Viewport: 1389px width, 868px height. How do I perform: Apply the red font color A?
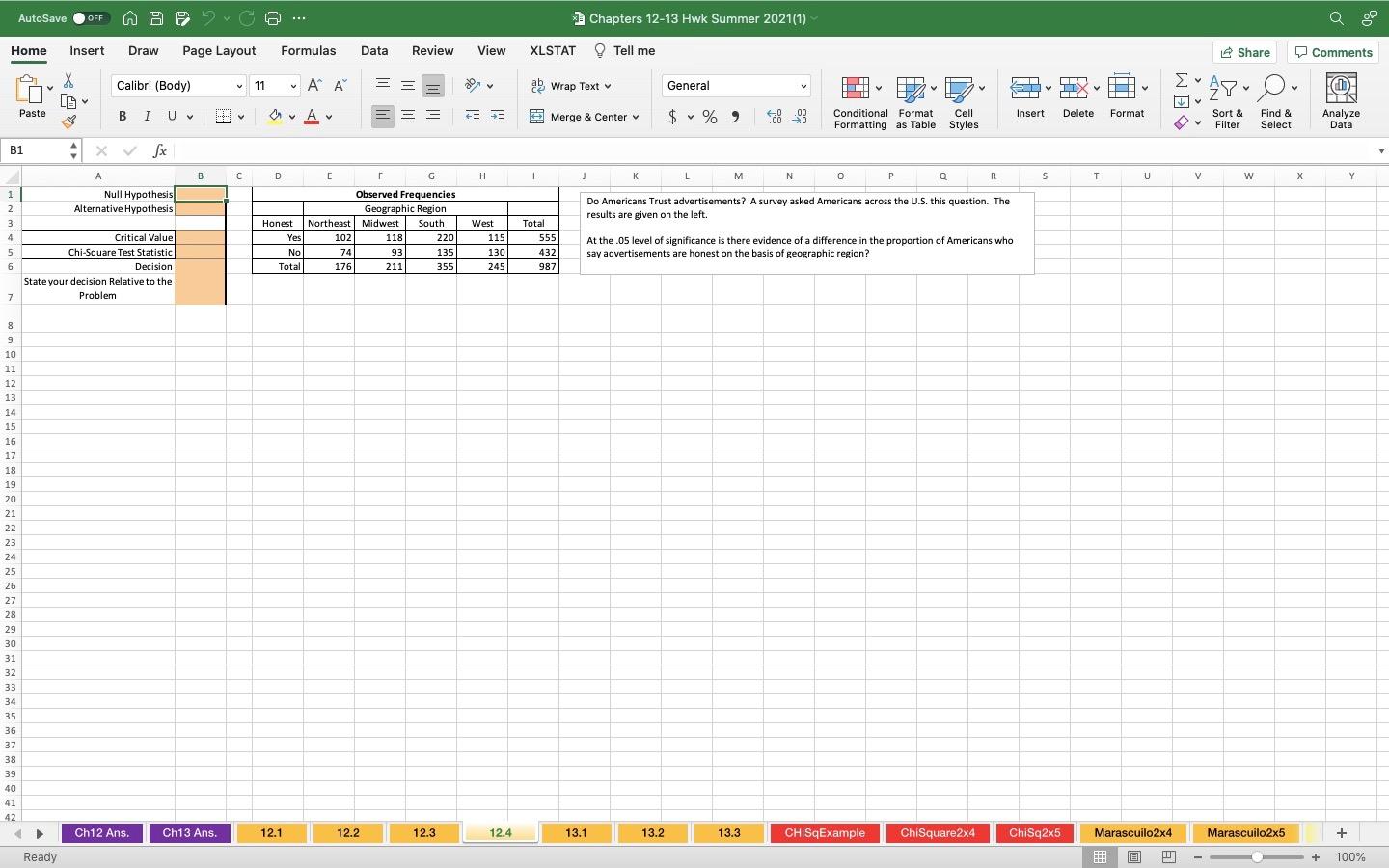pyautogui.click(x=312, y=117)
